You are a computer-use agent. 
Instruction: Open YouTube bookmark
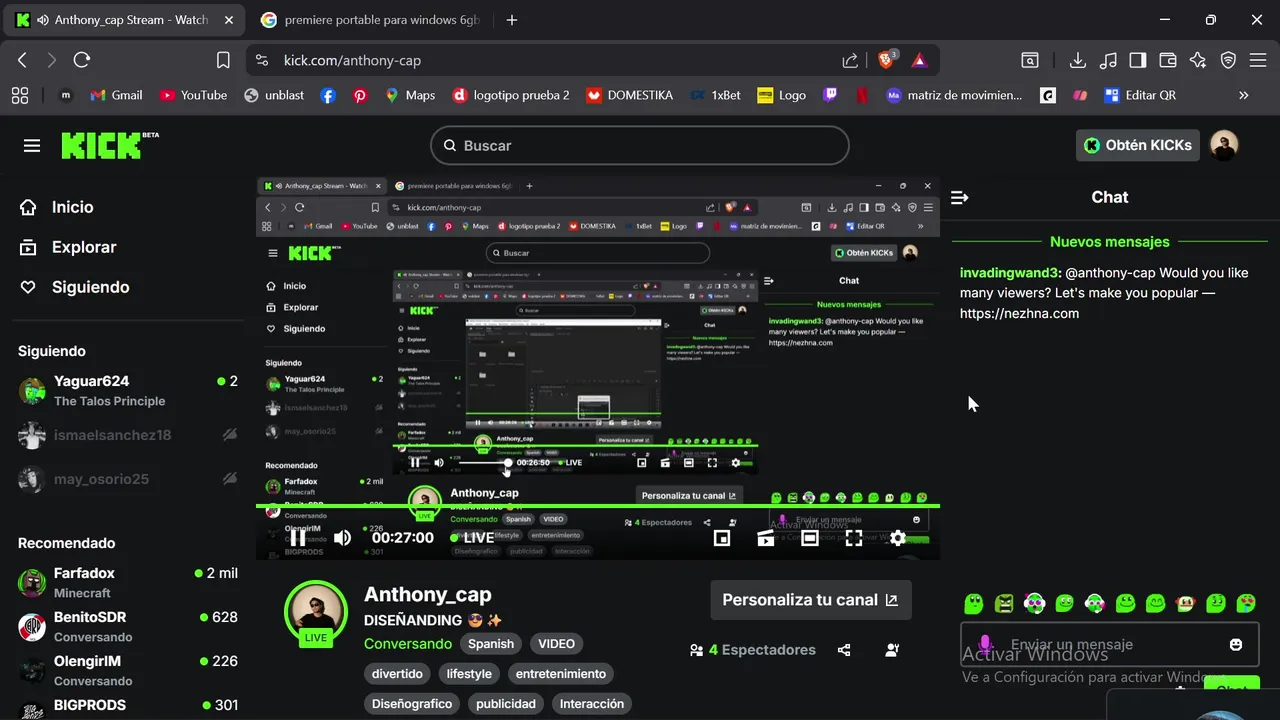[193, 95]
